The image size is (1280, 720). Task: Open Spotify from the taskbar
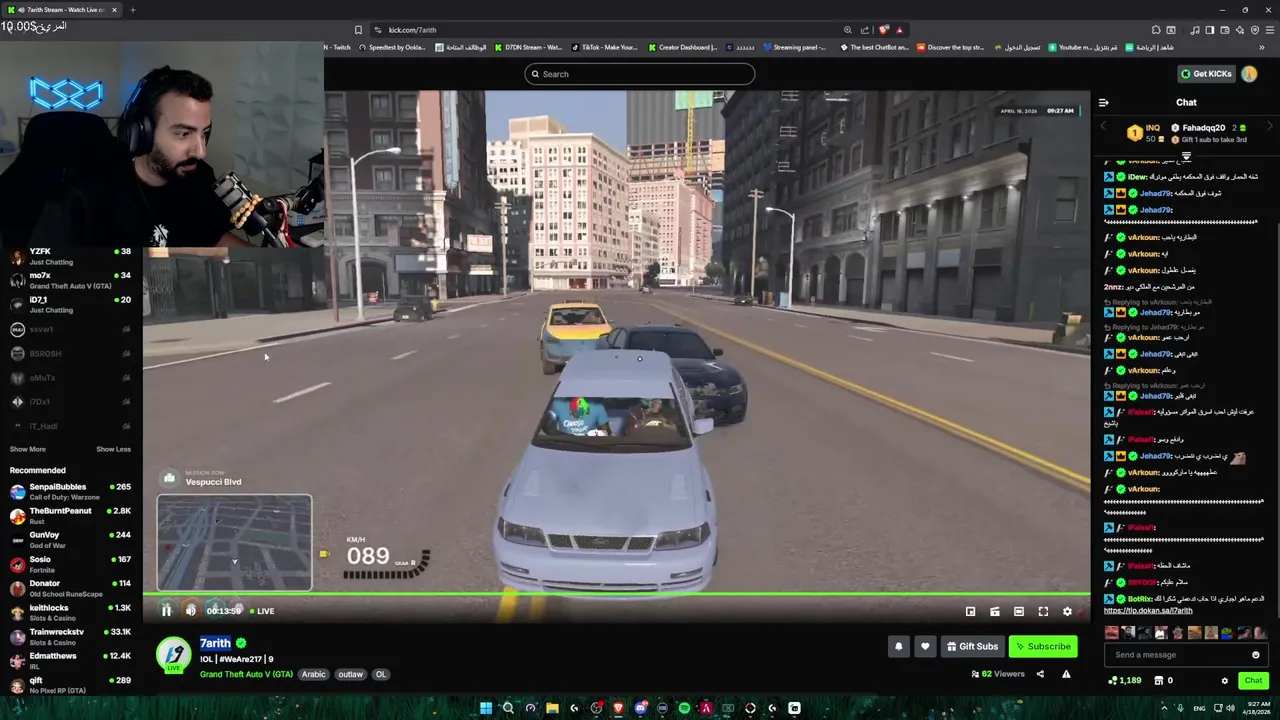pos(684,708)
